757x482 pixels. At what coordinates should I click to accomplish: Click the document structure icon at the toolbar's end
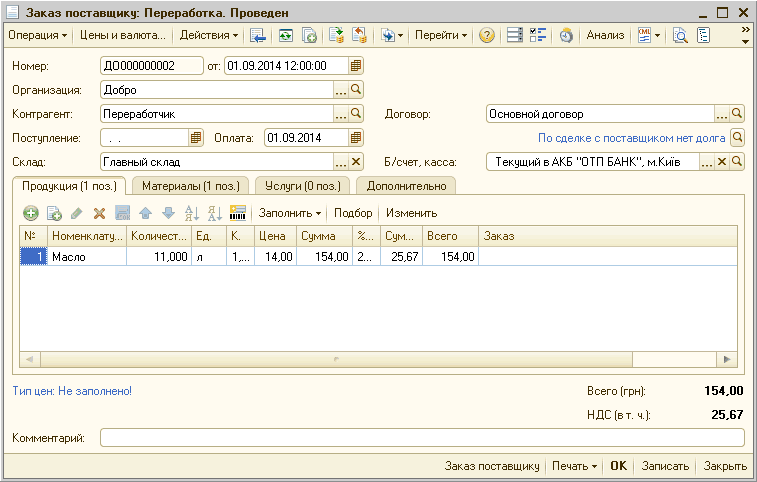tap(703, 35)
